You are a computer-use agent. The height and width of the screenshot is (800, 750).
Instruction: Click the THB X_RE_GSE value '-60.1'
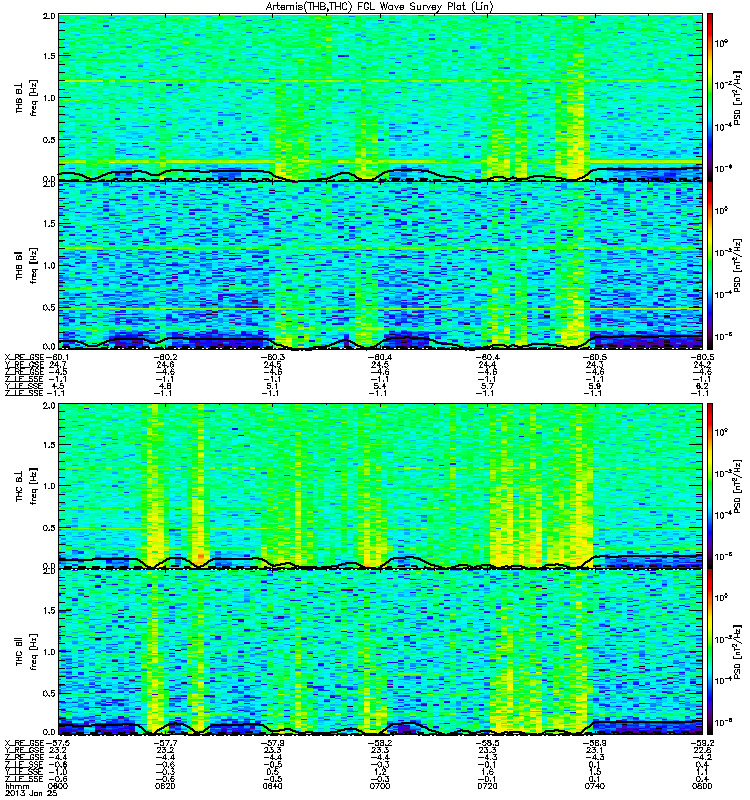(58, 357)
